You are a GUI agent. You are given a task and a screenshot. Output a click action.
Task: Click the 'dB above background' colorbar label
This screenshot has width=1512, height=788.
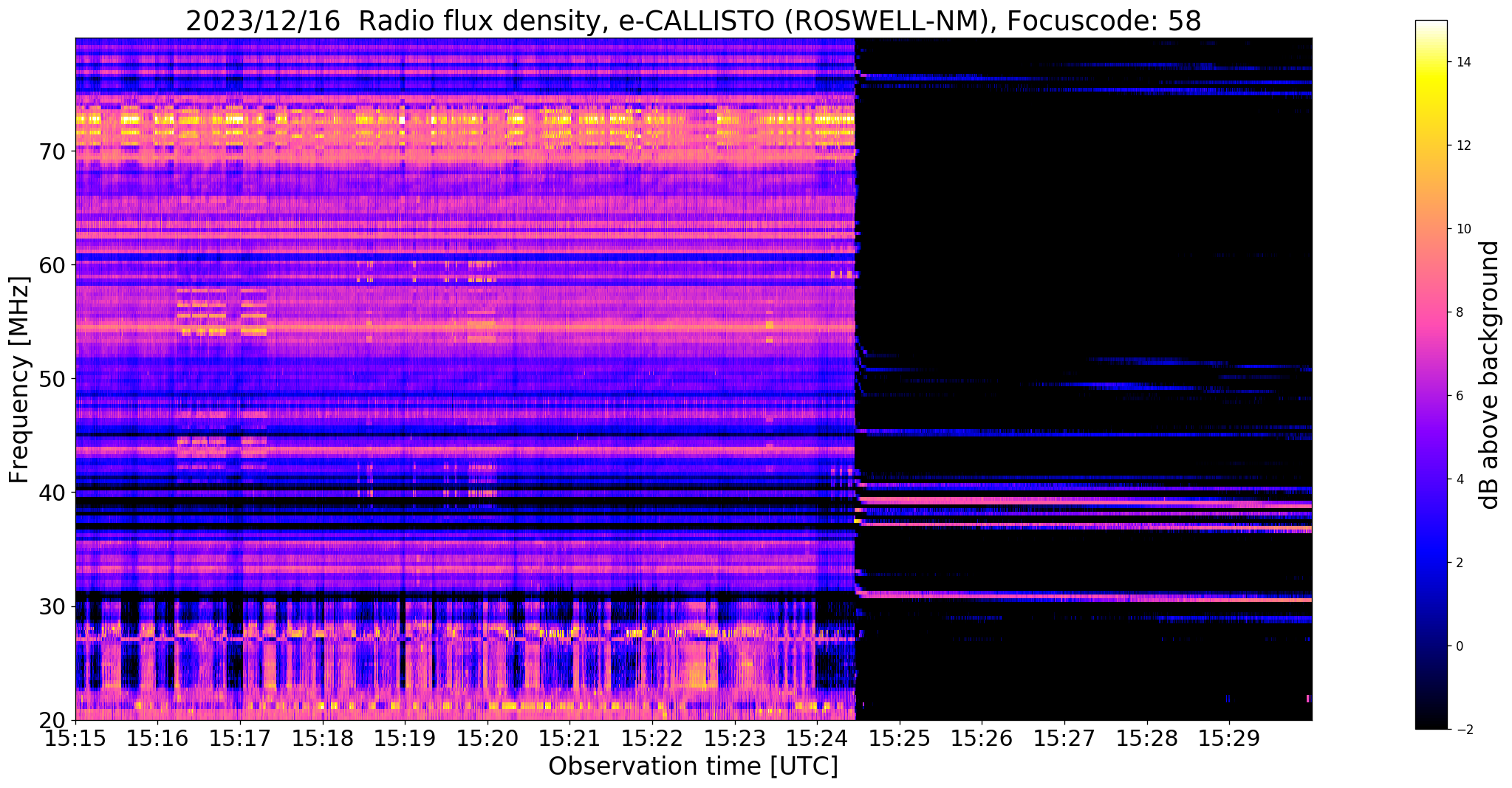click(1490, 374)
